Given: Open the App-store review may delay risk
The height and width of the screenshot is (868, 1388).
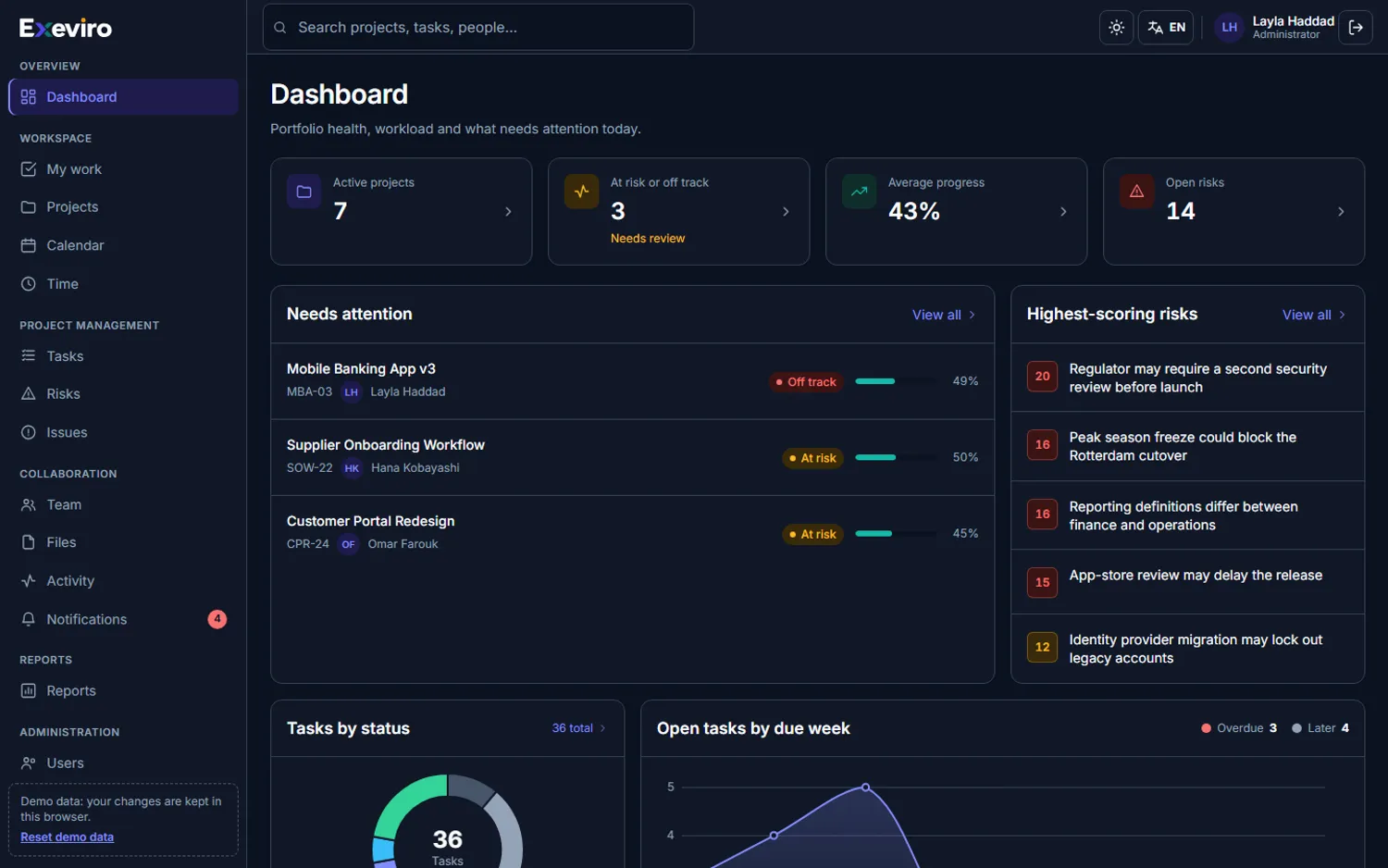Looking at the screenshot, I should (1187, 582).
